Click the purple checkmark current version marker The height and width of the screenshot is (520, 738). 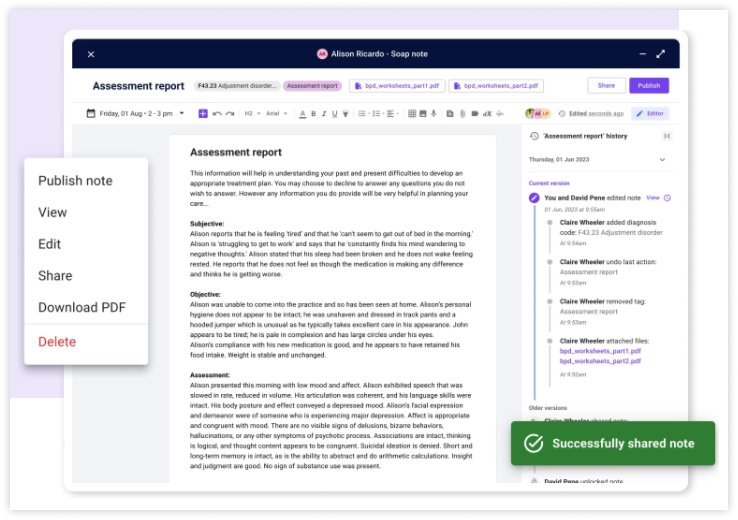pyautogui.click(x=534, y=198)
